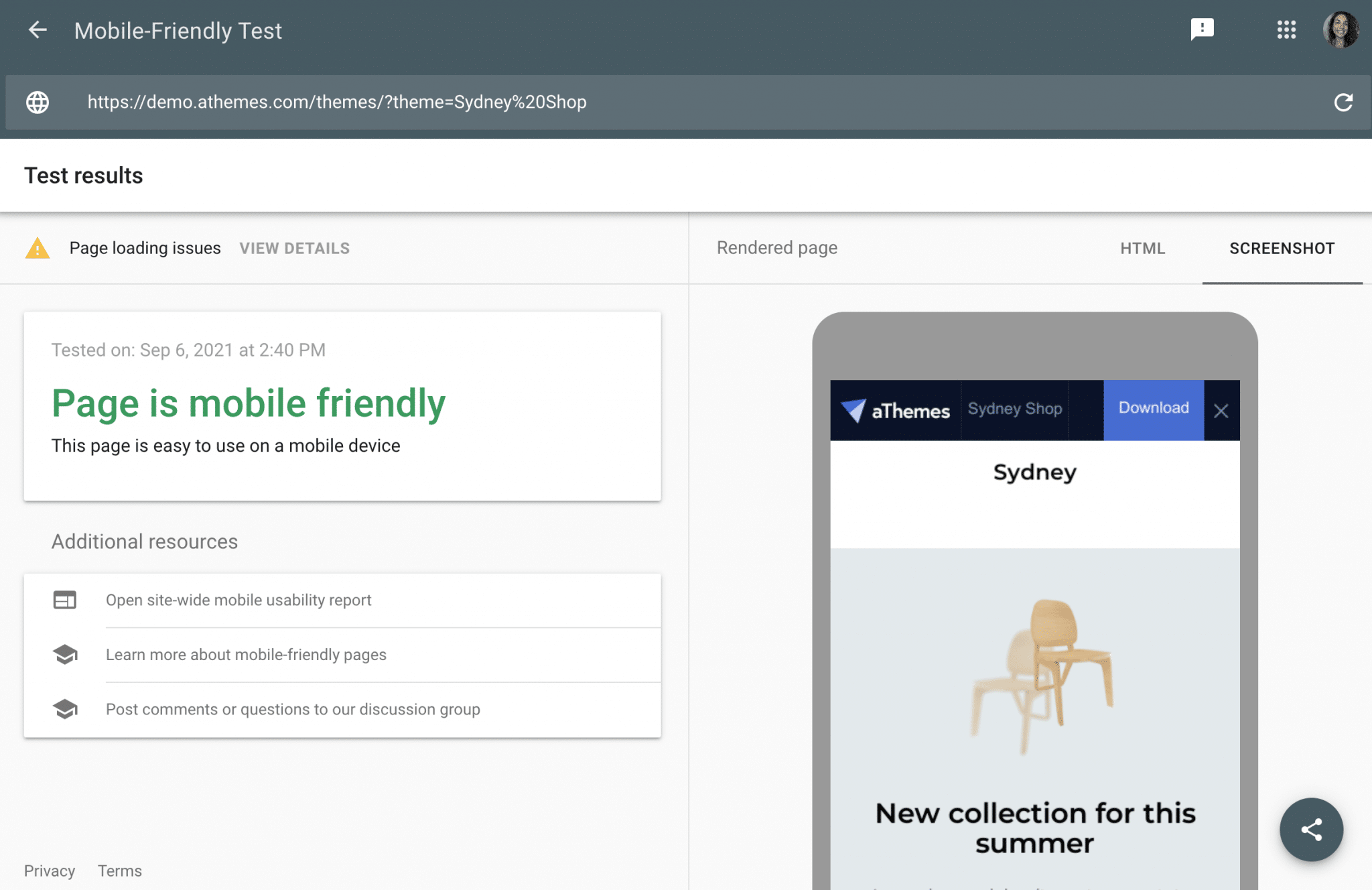Post comments or questions to the discussion group

pos(293,709)
